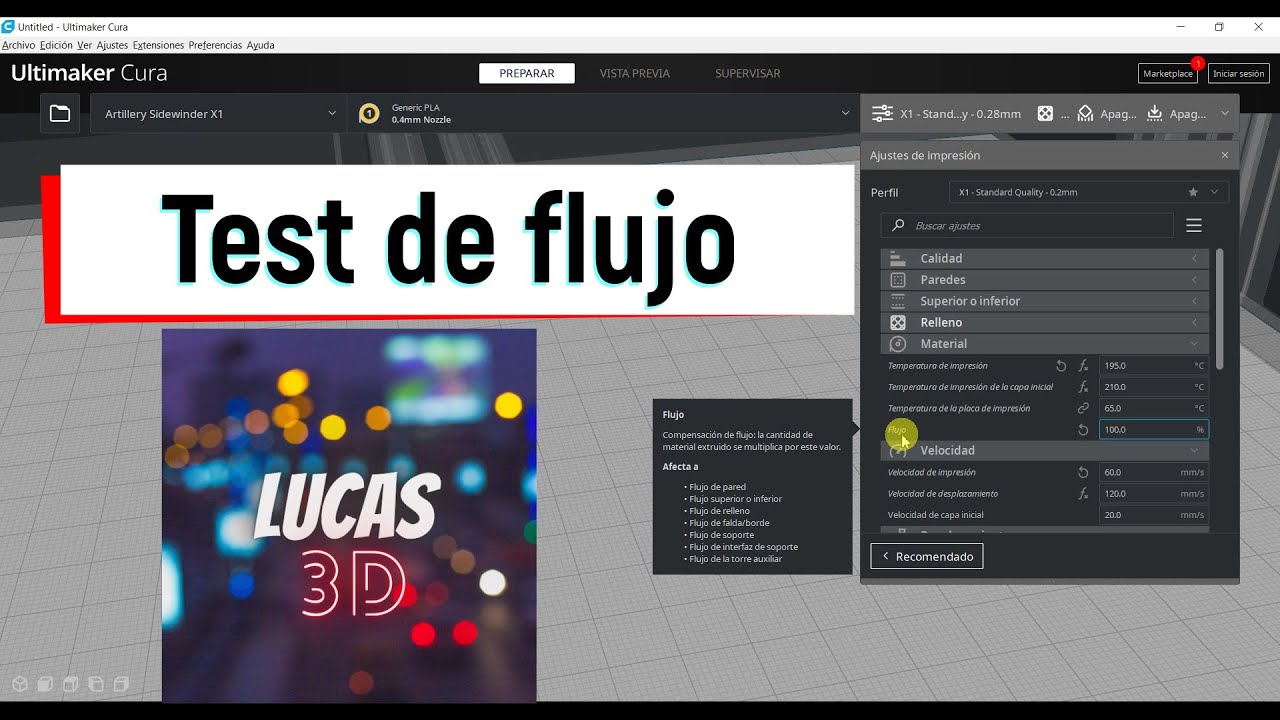The height and width of the screenshot is (720, 1280).
Task: Open the settings visibility hamburger menu
Action: 1194,226
